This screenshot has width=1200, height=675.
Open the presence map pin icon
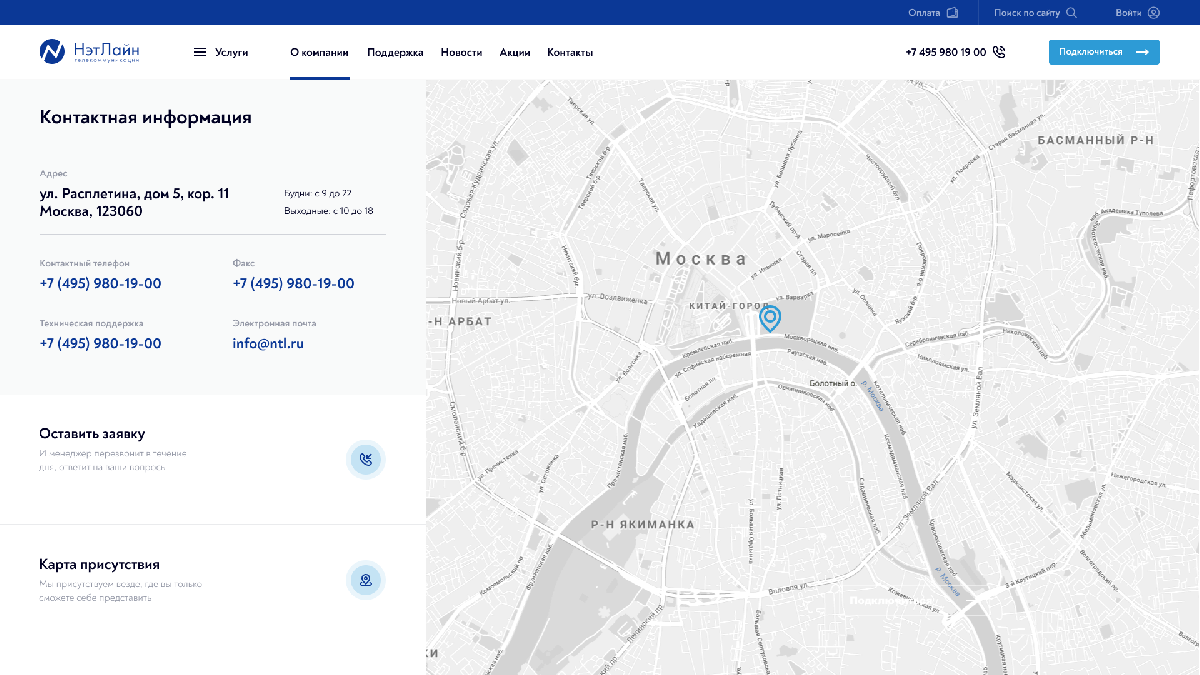pos(366,580)
